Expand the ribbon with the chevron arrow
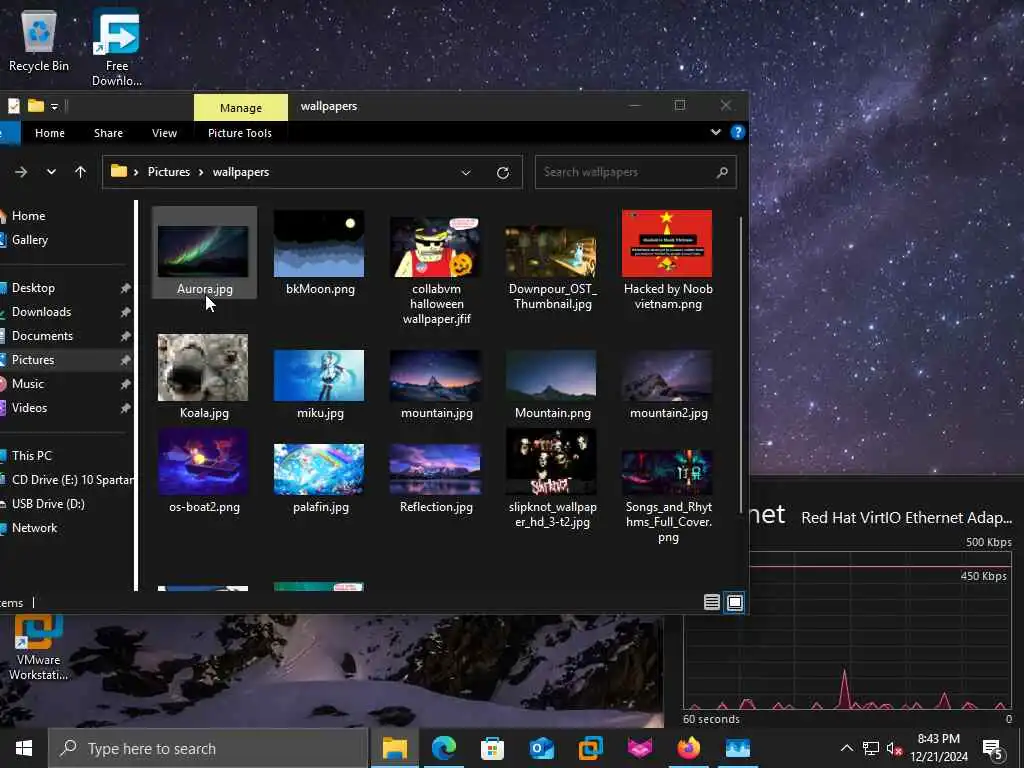The height and width of the screenshot is (768, 1024). click(716, 132)
